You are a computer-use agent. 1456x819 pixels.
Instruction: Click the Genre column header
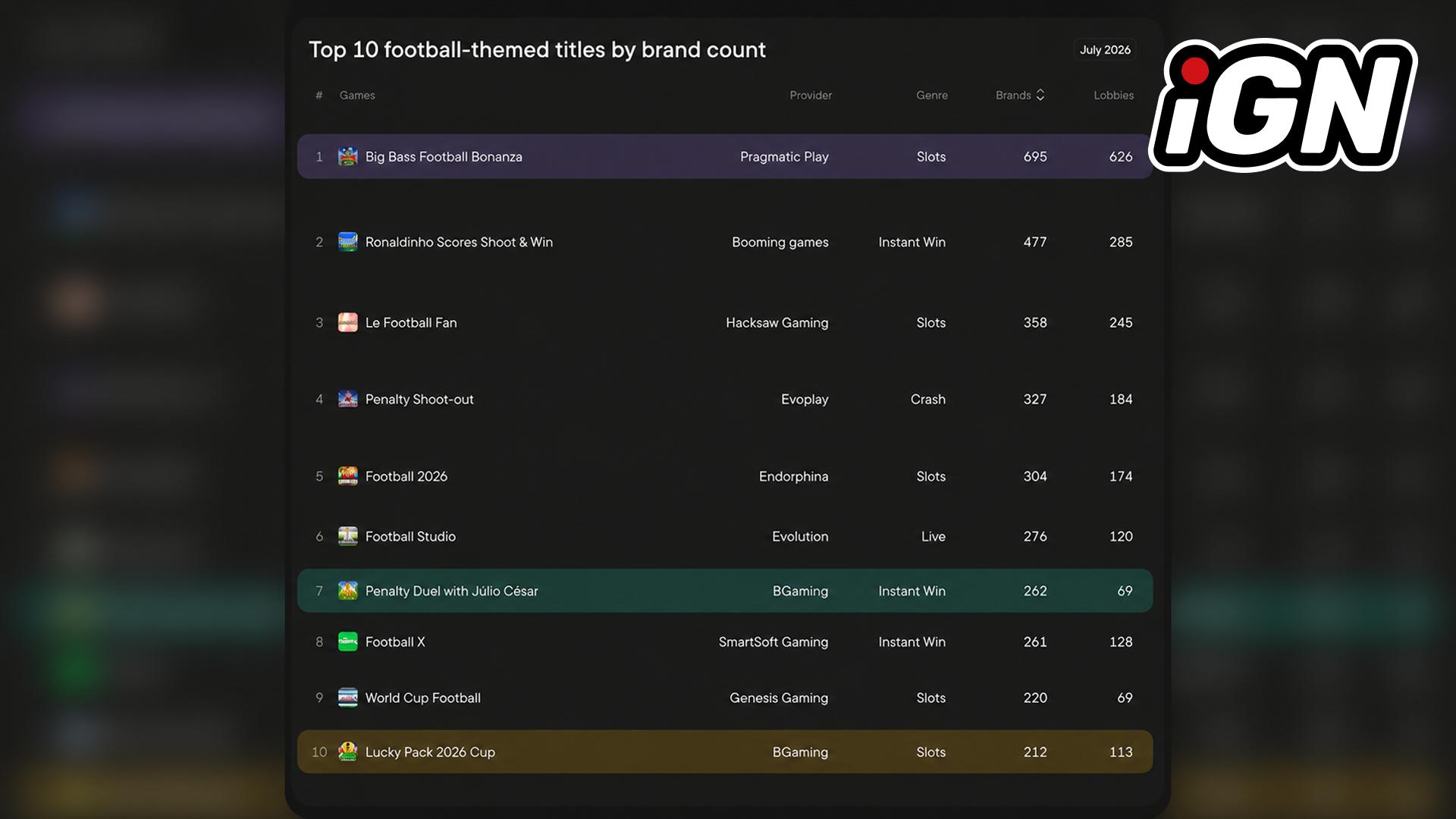click(x=932, y=96)
